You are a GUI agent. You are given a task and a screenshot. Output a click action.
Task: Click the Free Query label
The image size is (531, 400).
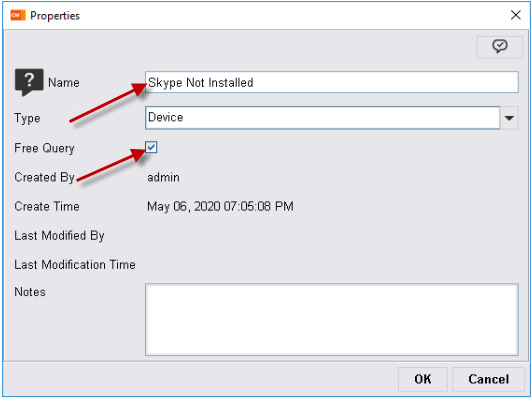(x=44, y=148)
